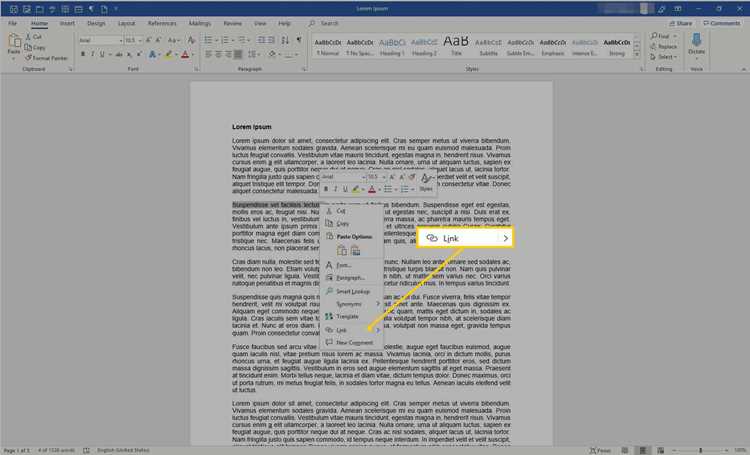Click the ribbon Numbering list icon
The height and width of the screenshot is (455, 750).
coord(226,40)
